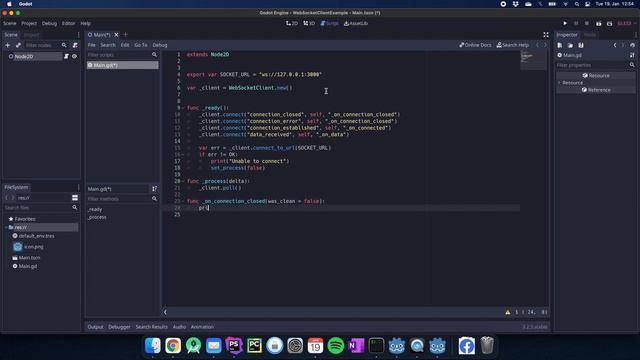Open the script editor Search menu
640x360 pixels.
108,45
